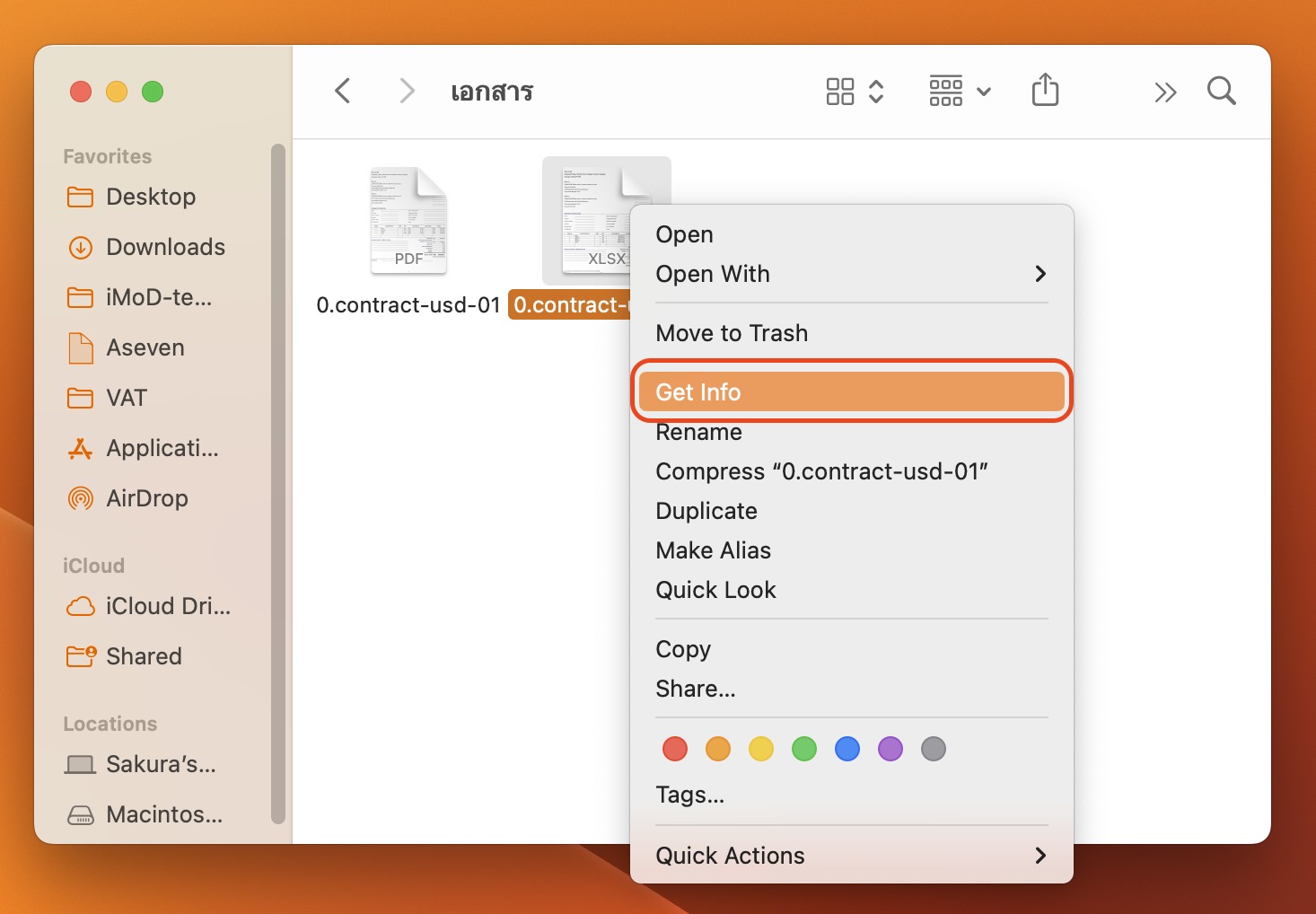Apply the red tag color
Viewport: 1316px width, 914px height.
[675, 749]
